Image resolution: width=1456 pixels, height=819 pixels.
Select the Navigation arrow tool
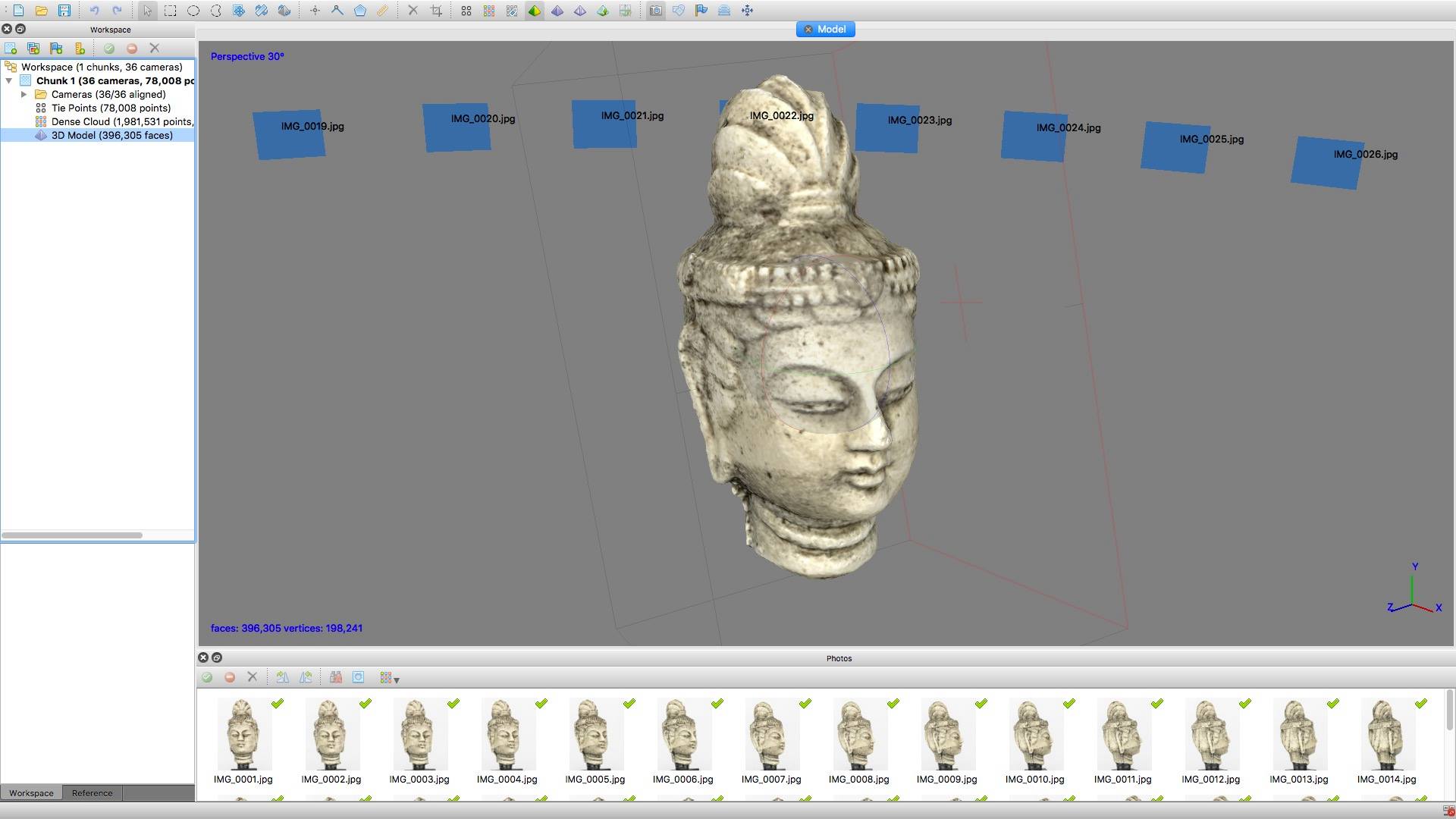click(x=147, y=11)
